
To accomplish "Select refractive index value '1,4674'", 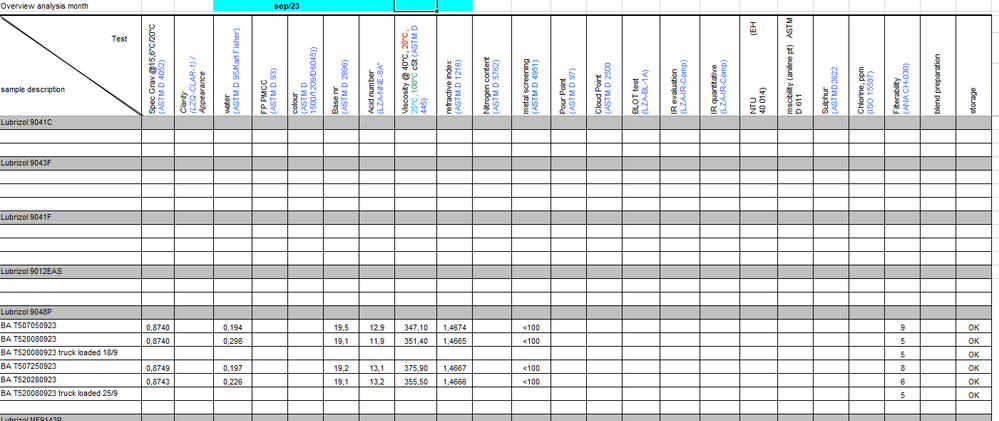I will tap(455, 327).
